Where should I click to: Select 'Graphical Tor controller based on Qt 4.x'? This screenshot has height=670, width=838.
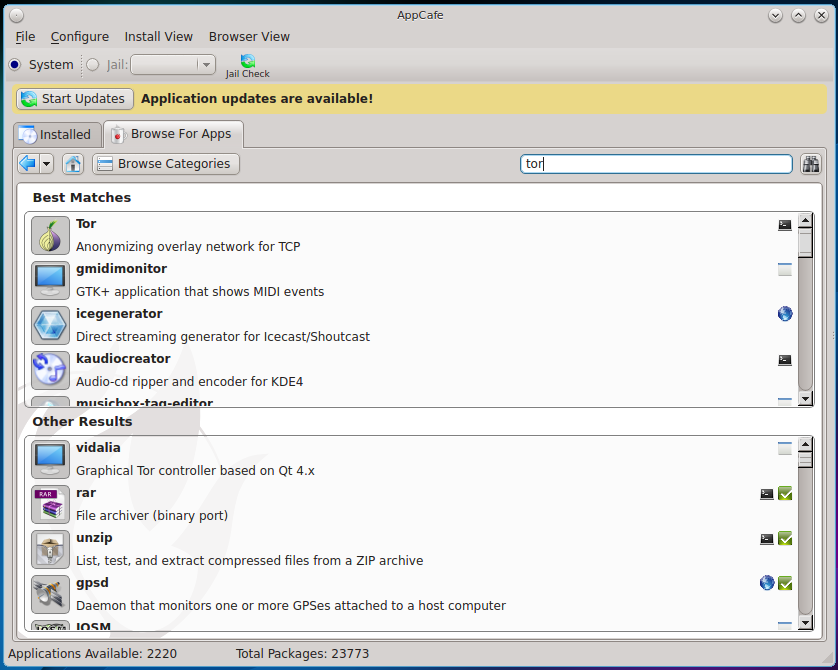(x=195, y=470)
